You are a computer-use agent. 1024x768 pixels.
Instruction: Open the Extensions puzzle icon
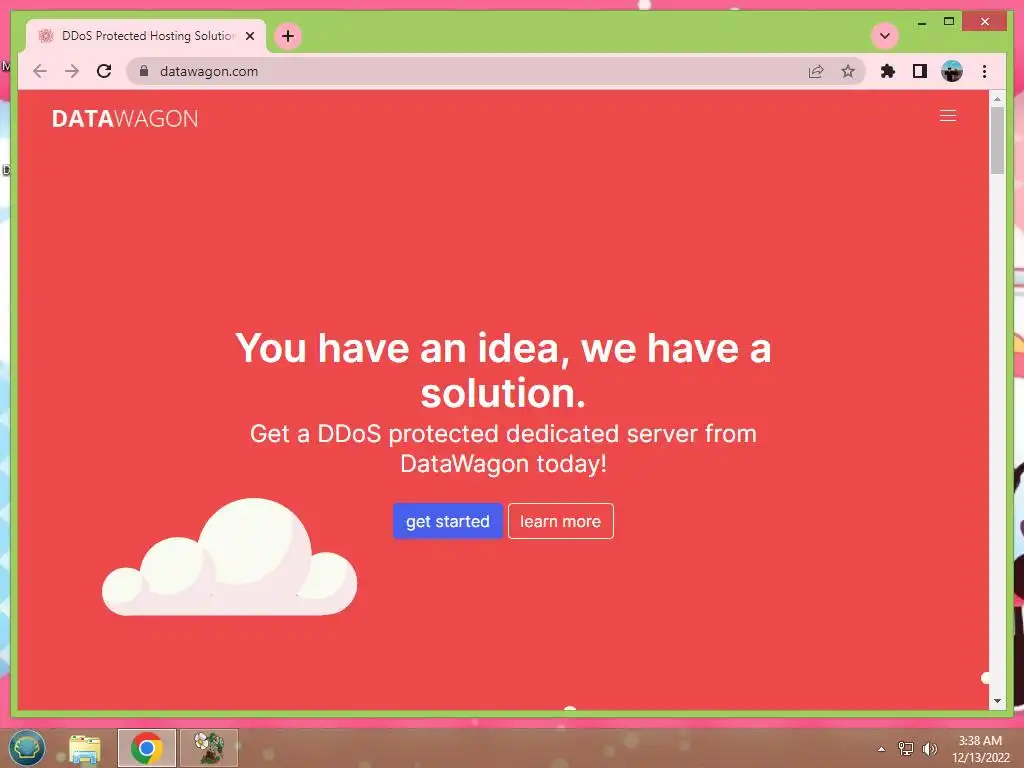point(888,71)
